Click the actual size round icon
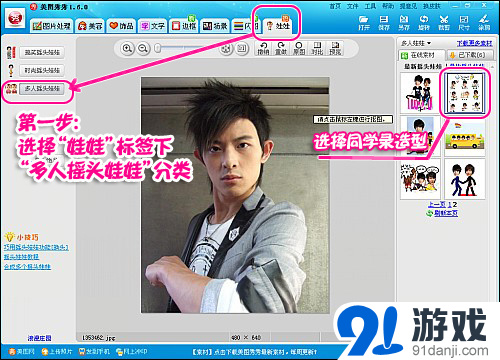500x360 pixels. [x=242, y=49]
